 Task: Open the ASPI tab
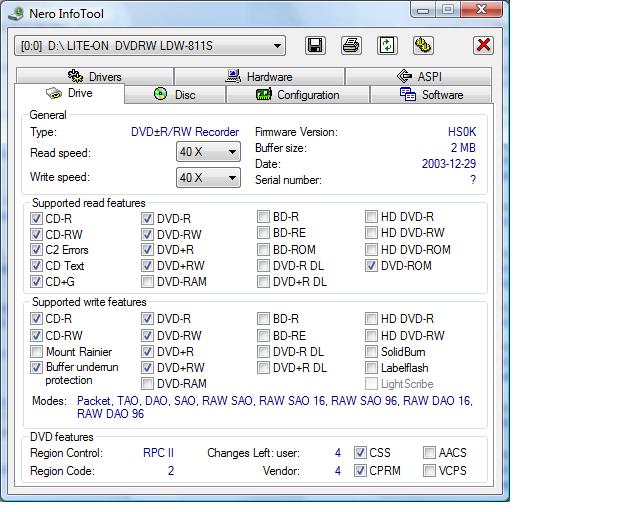tap(418, 76)
